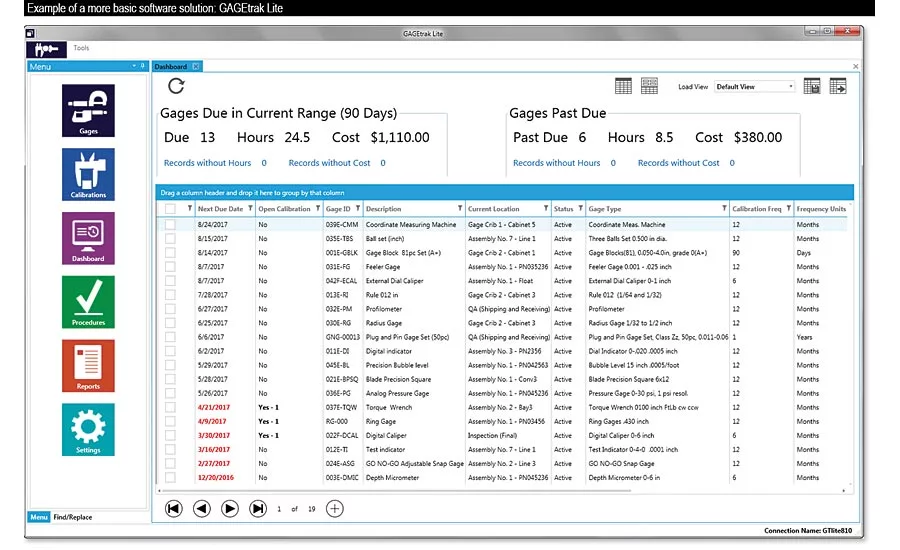Click the refresh dashboard icon
Viewport: 900px width, 550px height.
coord(176,86)
